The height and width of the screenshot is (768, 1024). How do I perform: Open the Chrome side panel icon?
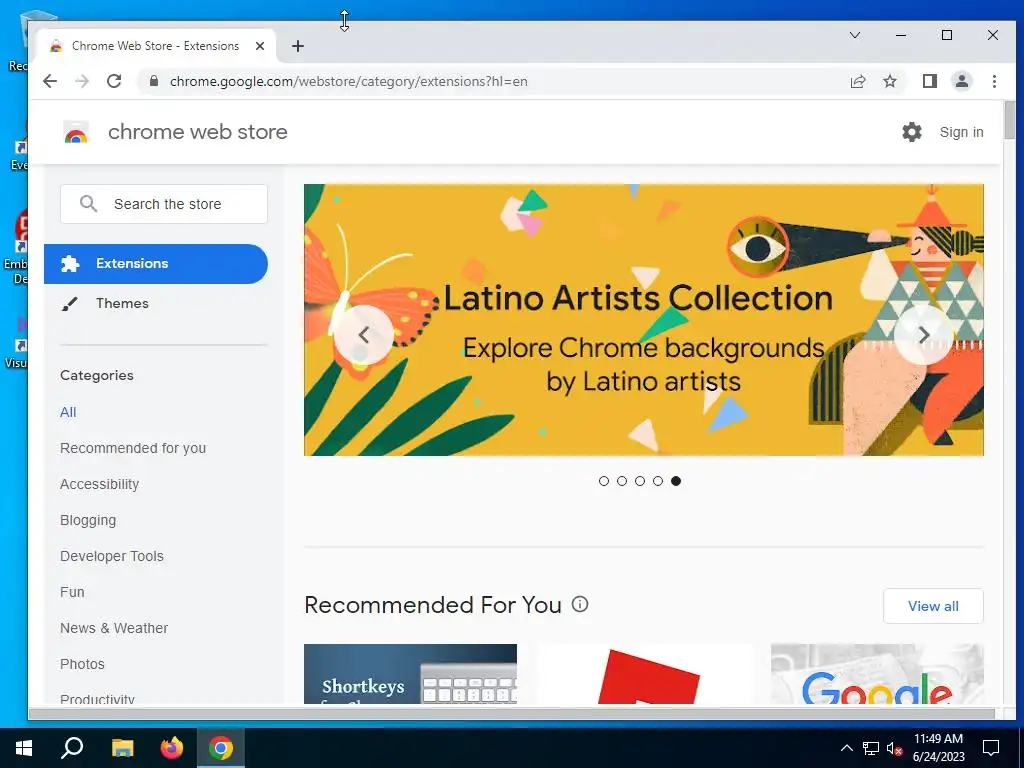coord(929,81)
